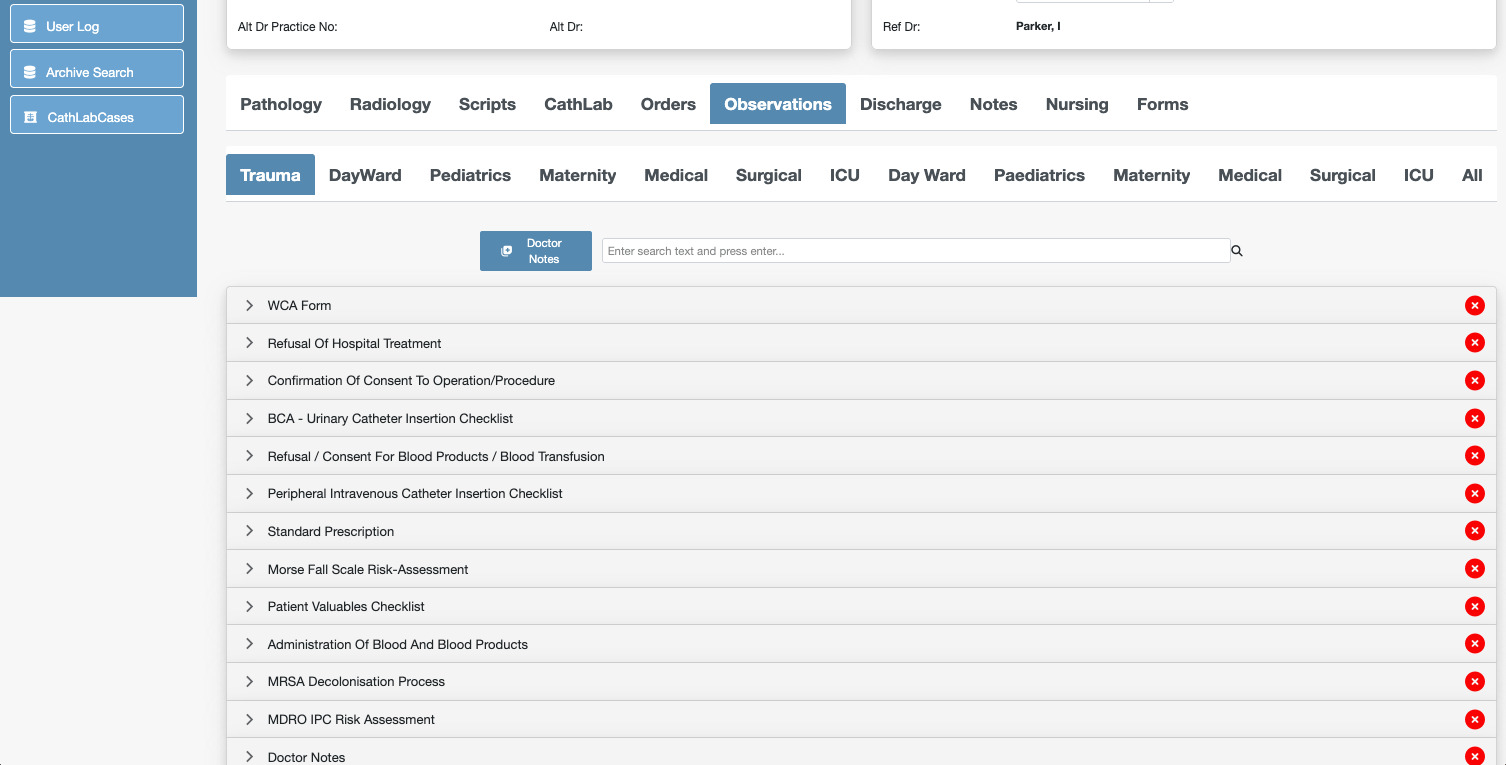Click the red X beside Refusal Of Hospital Treatment

tap(1474, 343)
